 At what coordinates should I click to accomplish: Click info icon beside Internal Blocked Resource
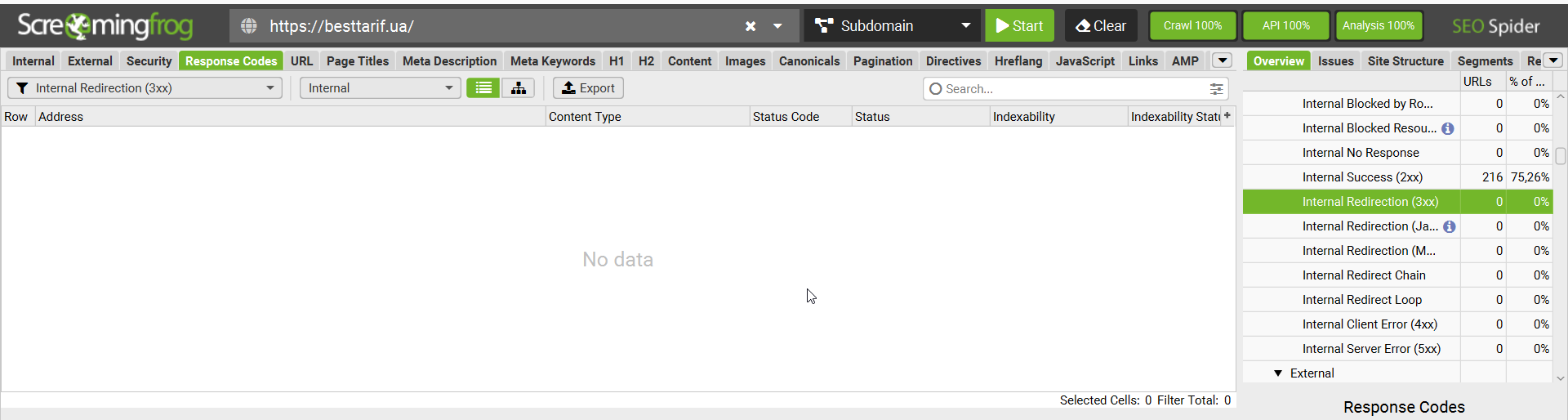(x=1448, y=128)
